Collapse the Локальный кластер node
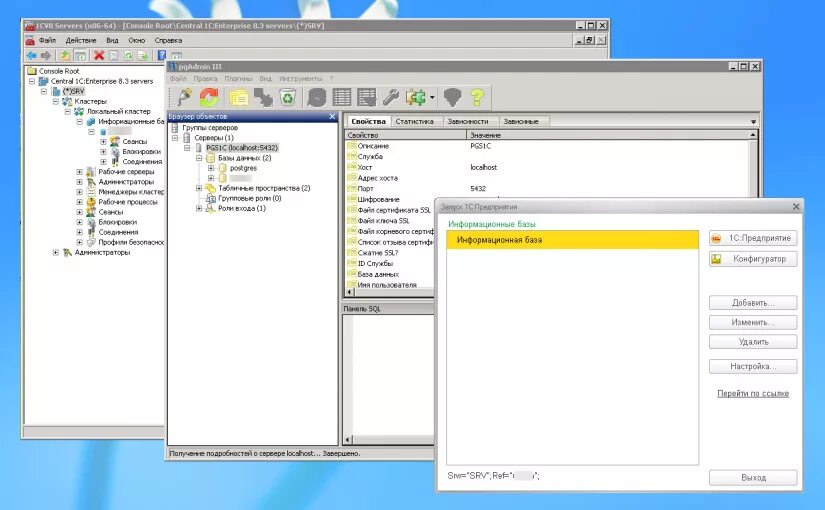825x510 pixels. (67, 112)
